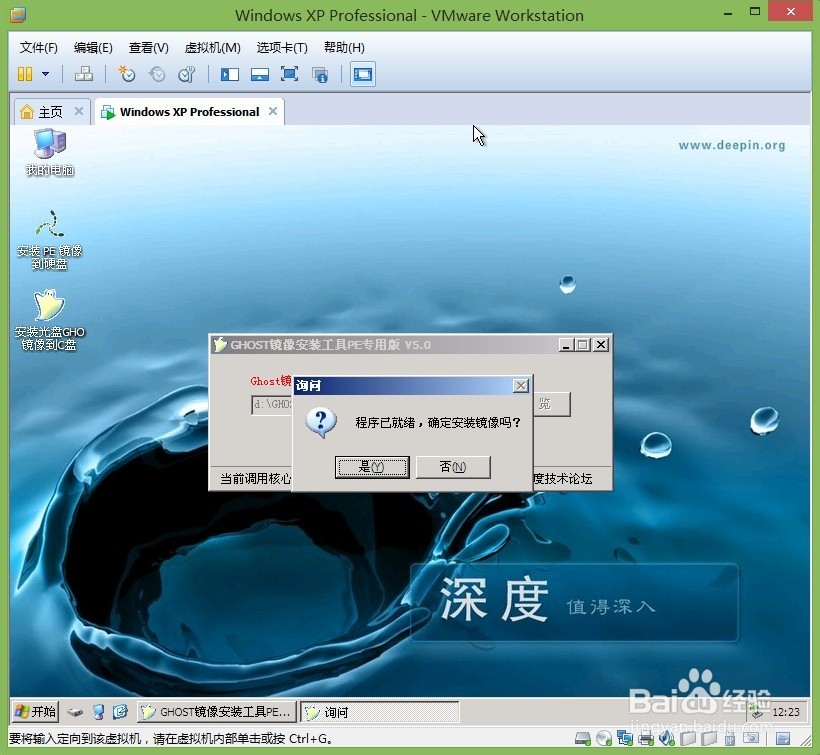Click the refresh-window quick-launch icon in taskbar
Image resolution: width=820 pixels, height=755 pixels.
tap(120, 712)
